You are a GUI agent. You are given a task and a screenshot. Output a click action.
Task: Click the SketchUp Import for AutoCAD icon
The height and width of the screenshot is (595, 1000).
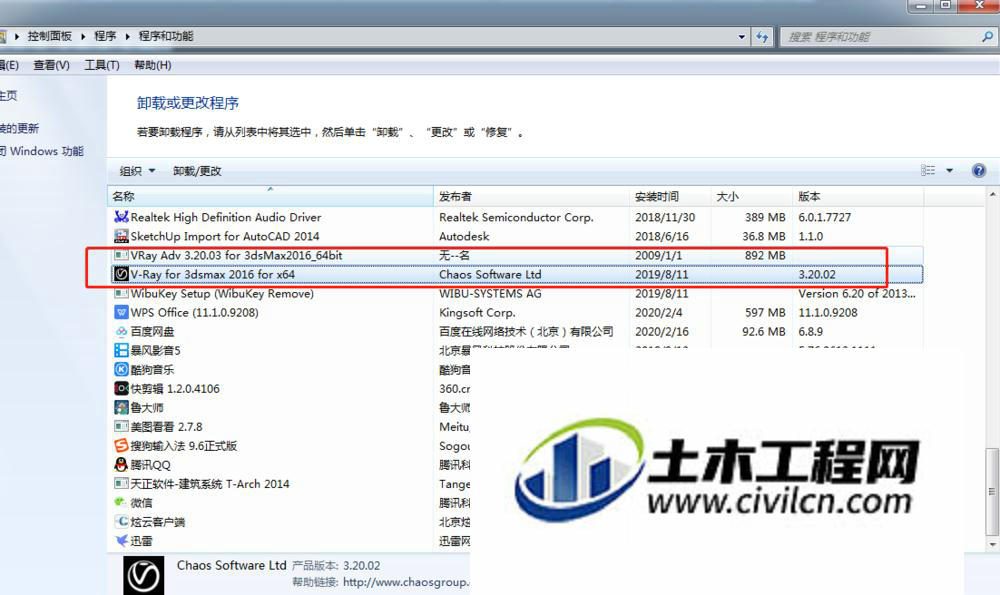[121, 236]
